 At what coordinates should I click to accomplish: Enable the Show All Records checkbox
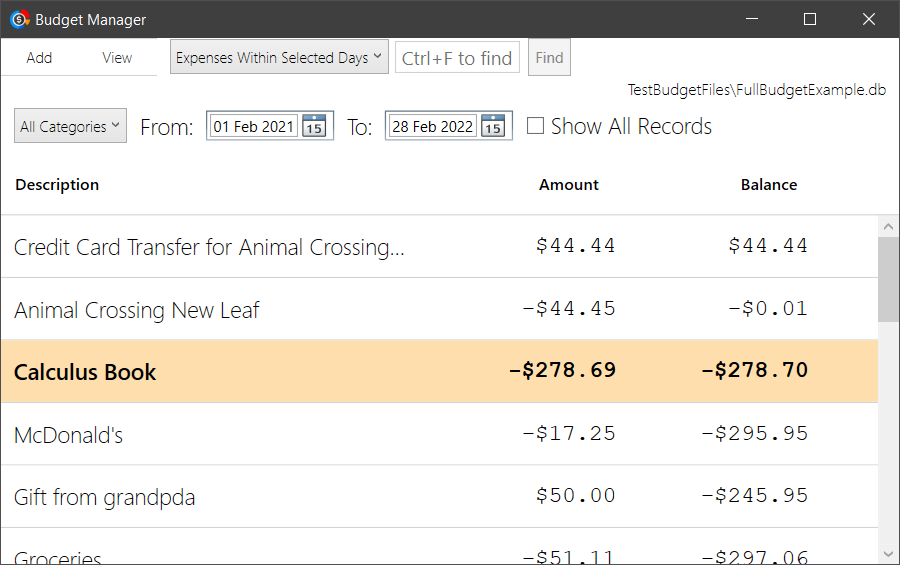pos(535,126)
